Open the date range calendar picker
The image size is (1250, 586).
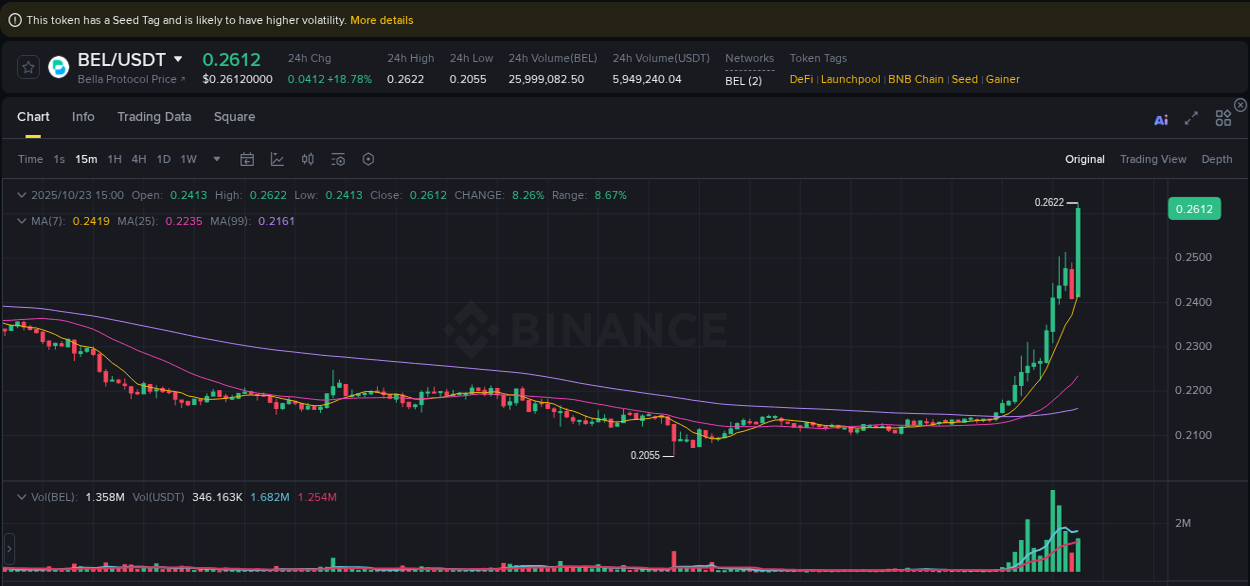pyautogui.click(x=247, y=159)
